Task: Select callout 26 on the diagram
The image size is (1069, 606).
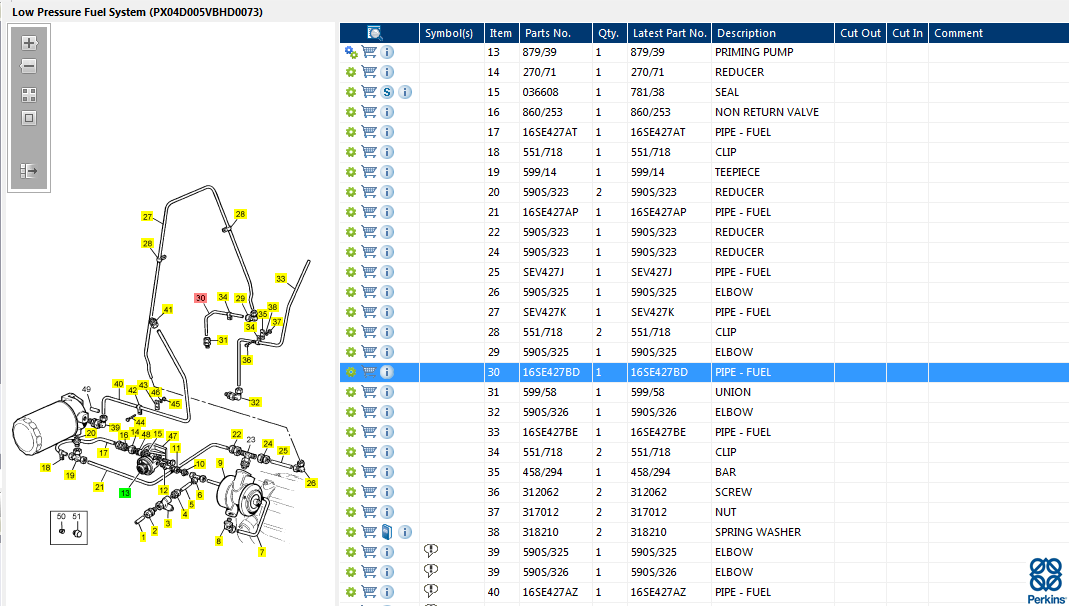Action: [x=312, y=483]
